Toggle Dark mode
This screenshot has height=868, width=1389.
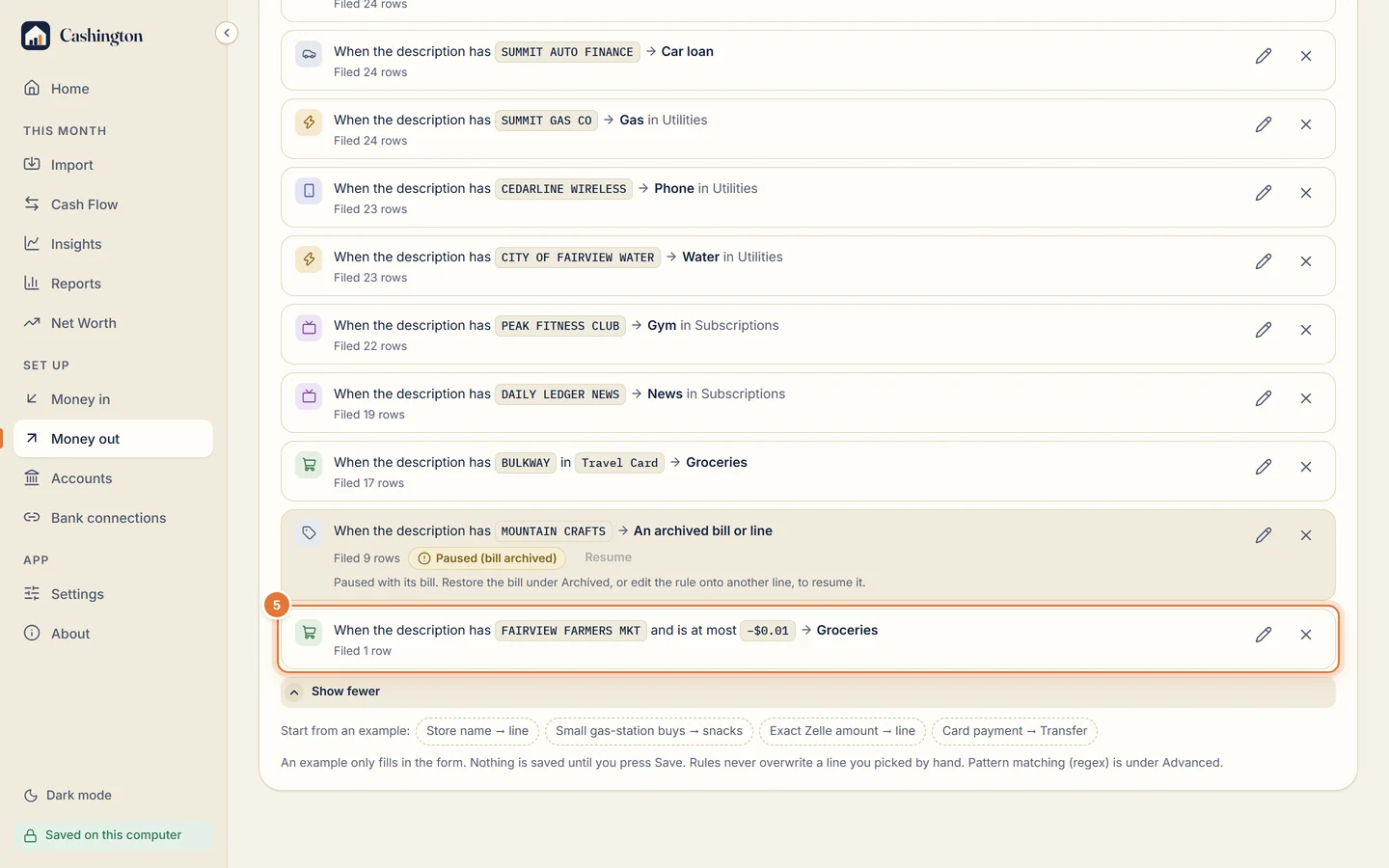pyautogui.click(x=68, y=796)
